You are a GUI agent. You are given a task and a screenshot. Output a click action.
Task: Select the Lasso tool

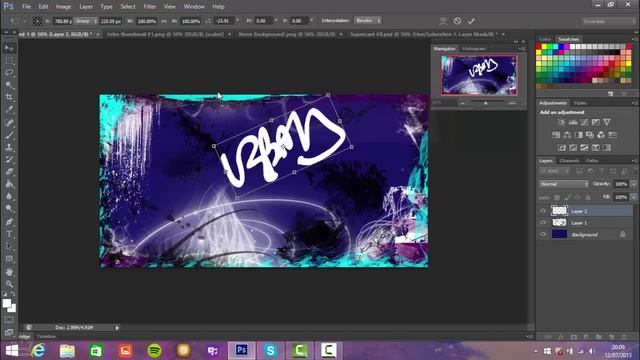[x=9, y=73]
